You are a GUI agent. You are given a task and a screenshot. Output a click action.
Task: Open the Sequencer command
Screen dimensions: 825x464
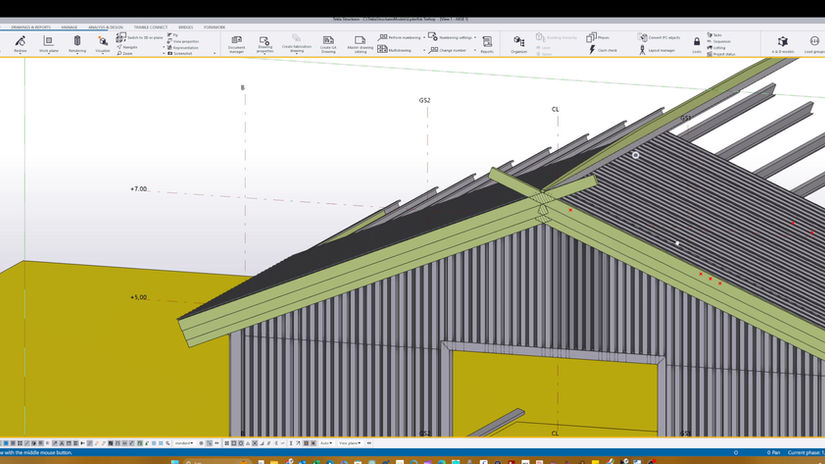click(719, 41)
